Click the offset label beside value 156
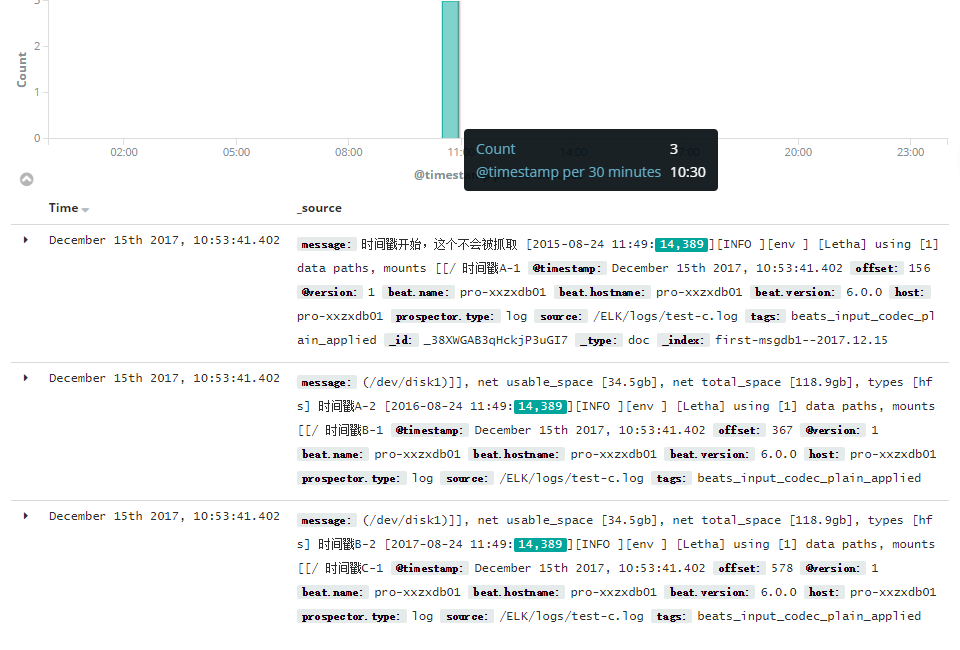This screenshot has height=650, width=960. pyautogui.click(x=876, y=268)
